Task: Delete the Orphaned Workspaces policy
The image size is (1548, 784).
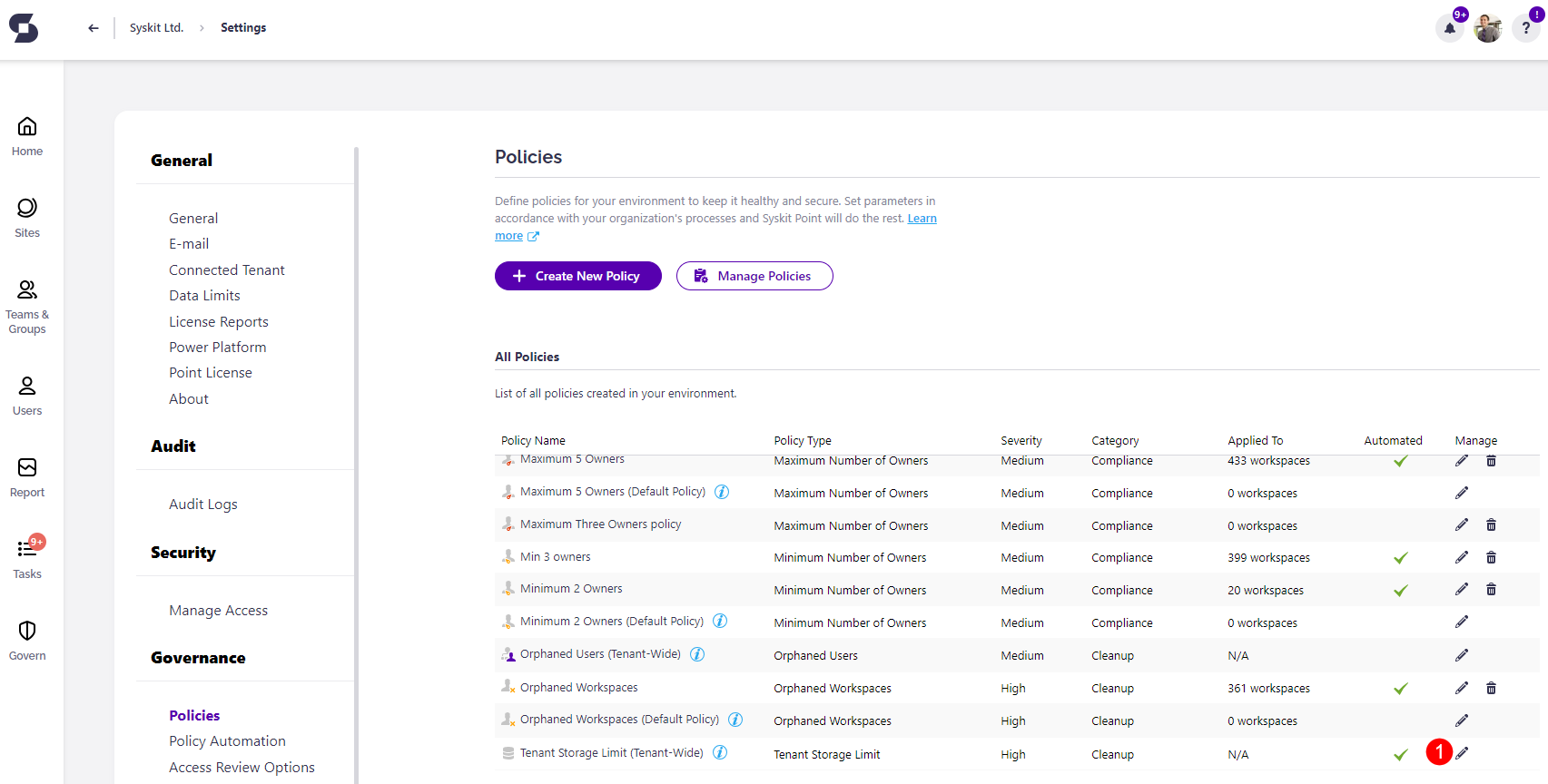Action: click(x=1491, y=688)
